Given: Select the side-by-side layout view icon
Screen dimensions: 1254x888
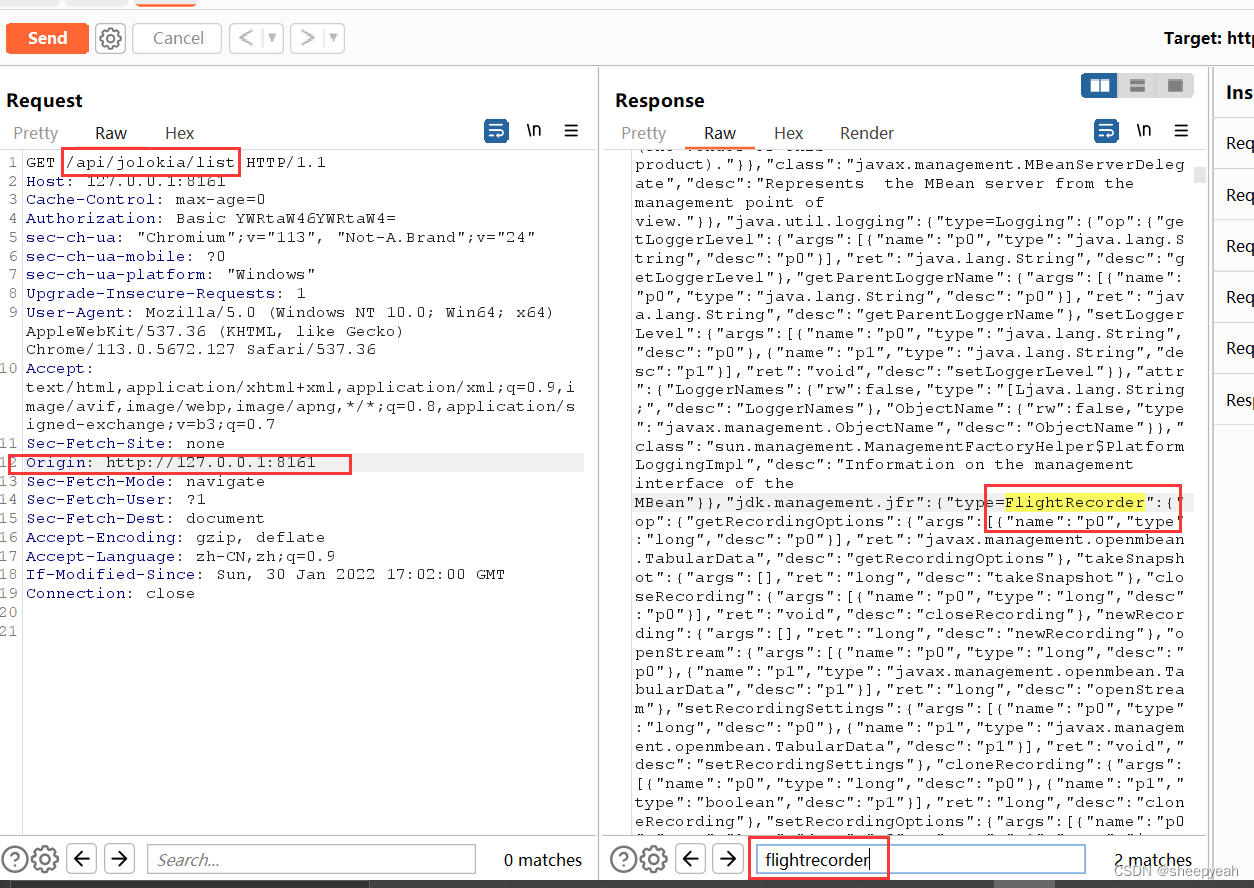Looking at the screenshot, I should (x=1099, y=85).
